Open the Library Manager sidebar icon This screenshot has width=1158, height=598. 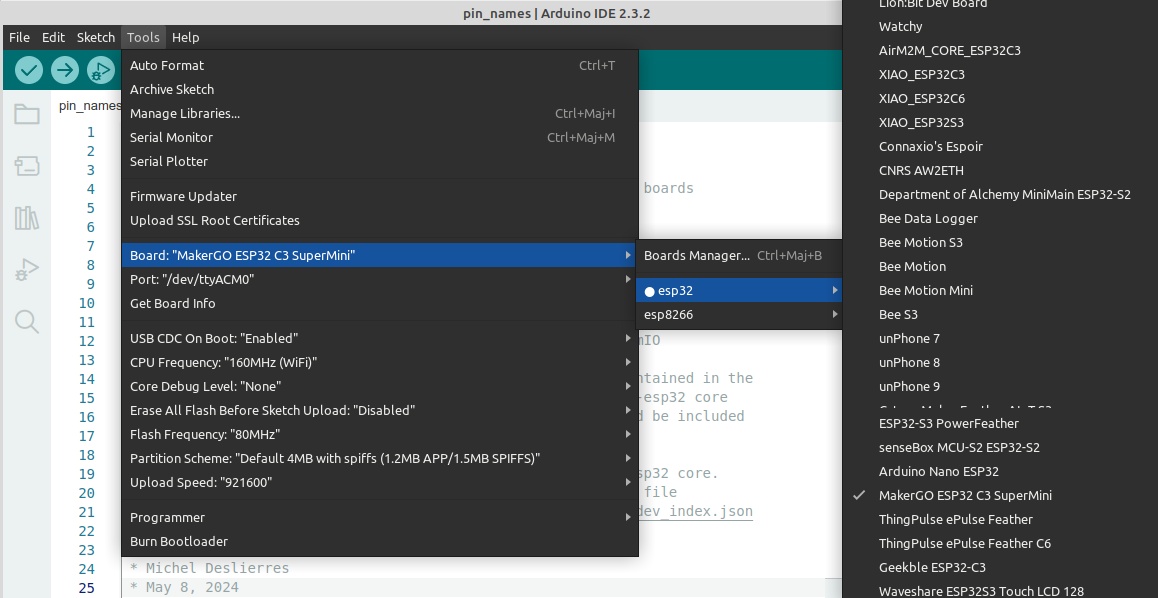click(x=27, y=218)
